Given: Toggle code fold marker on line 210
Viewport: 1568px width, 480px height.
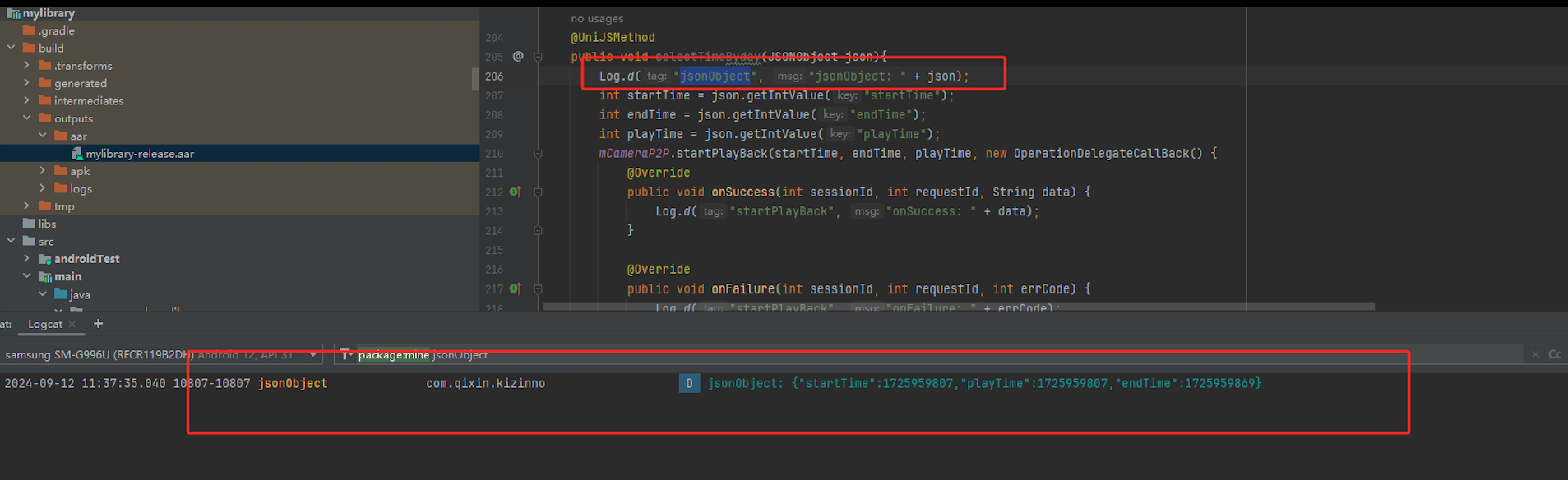Looking at the screenshot, I should [x=538, y=154].
